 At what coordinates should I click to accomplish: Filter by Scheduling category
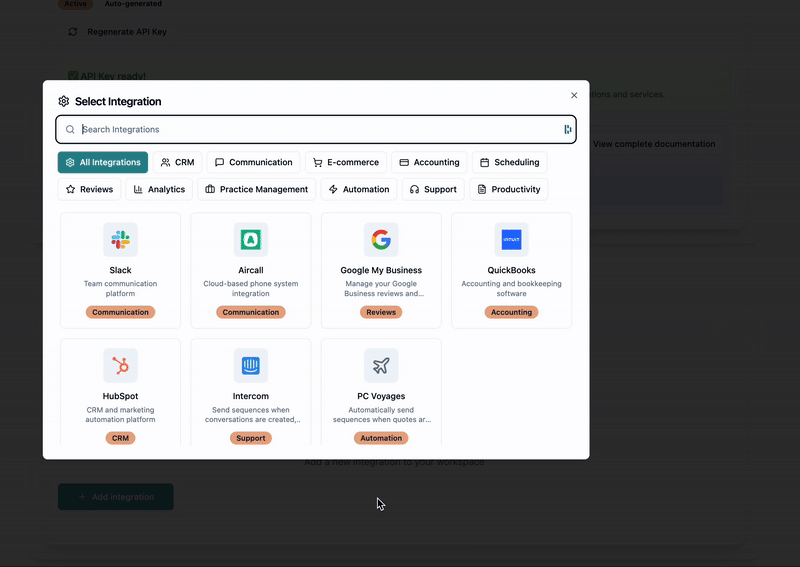510,162
